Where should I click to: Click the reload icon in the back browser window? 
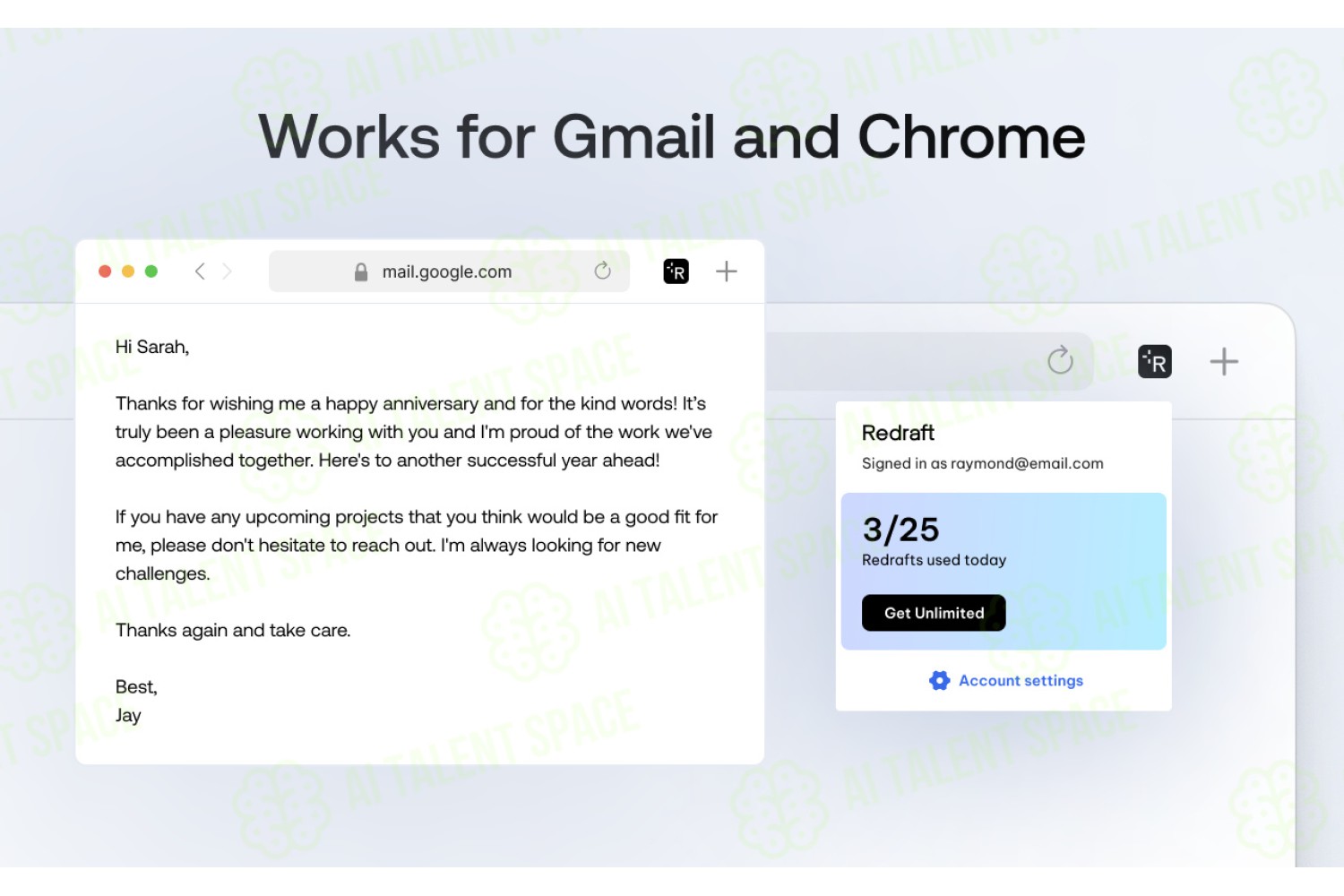tap(1060, 360)
